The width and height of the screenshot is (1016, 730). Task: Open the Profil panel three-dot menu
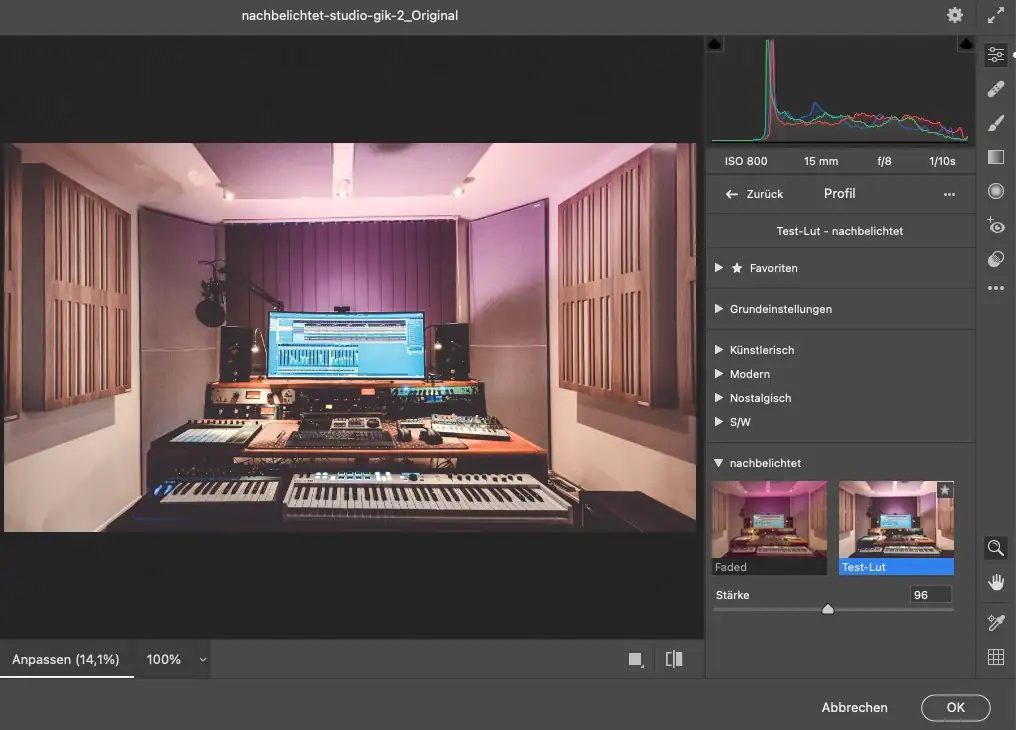[x=949, y=194]
